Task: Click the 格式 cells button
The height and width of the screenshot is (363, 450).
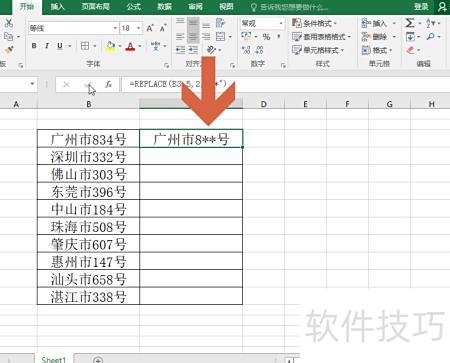Action: [x=377, y=50]
